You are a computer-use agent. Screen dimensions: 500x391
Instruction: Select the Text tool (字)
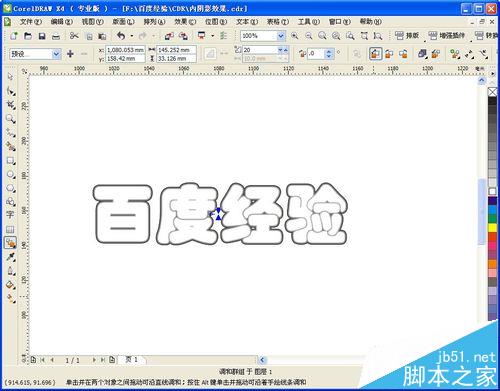tap(10, 215)
